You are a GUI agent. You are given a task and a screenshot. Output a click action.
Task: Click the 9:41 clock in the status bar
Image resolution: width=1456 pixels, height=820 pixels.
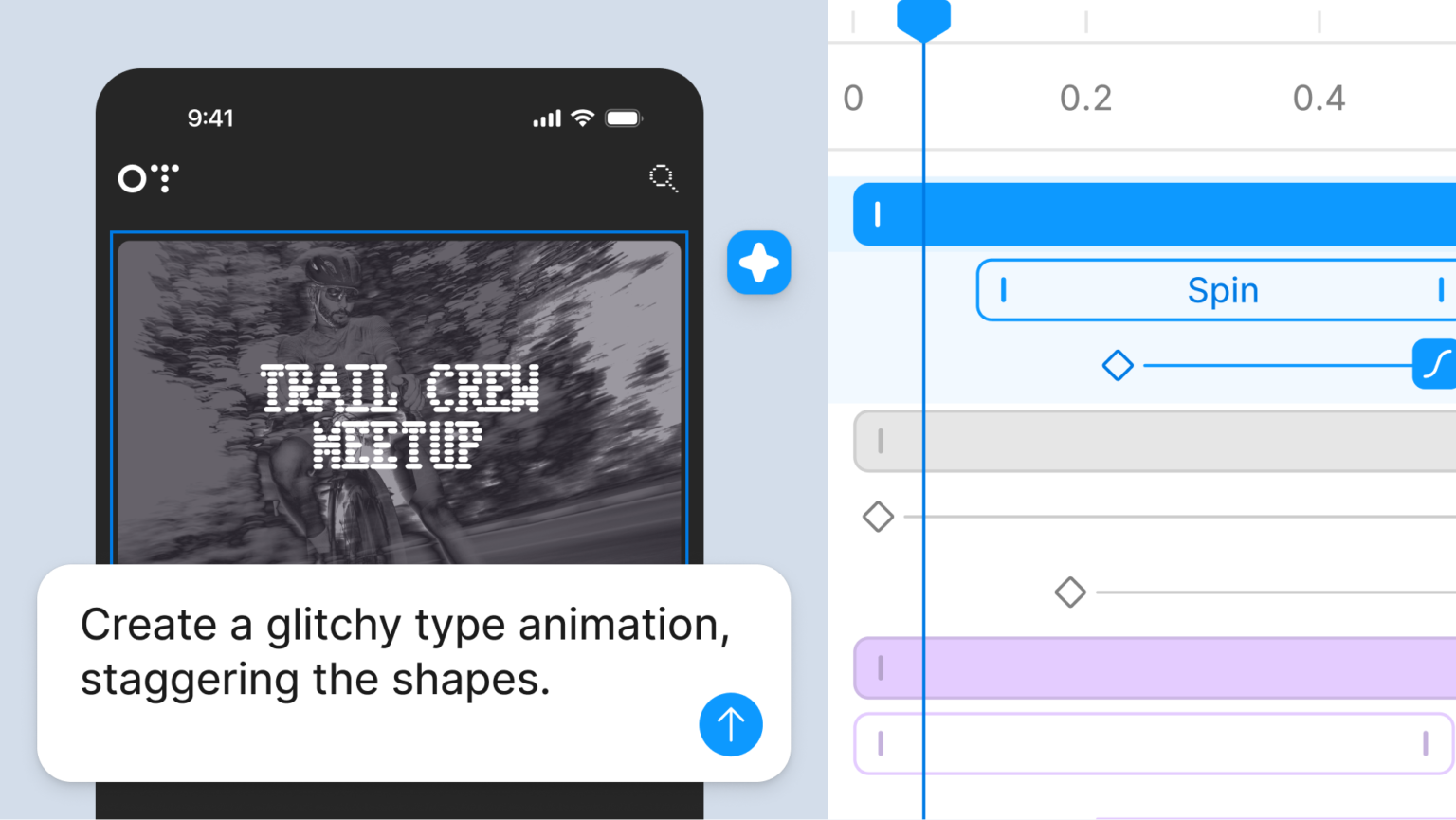(x=210, y=118)
